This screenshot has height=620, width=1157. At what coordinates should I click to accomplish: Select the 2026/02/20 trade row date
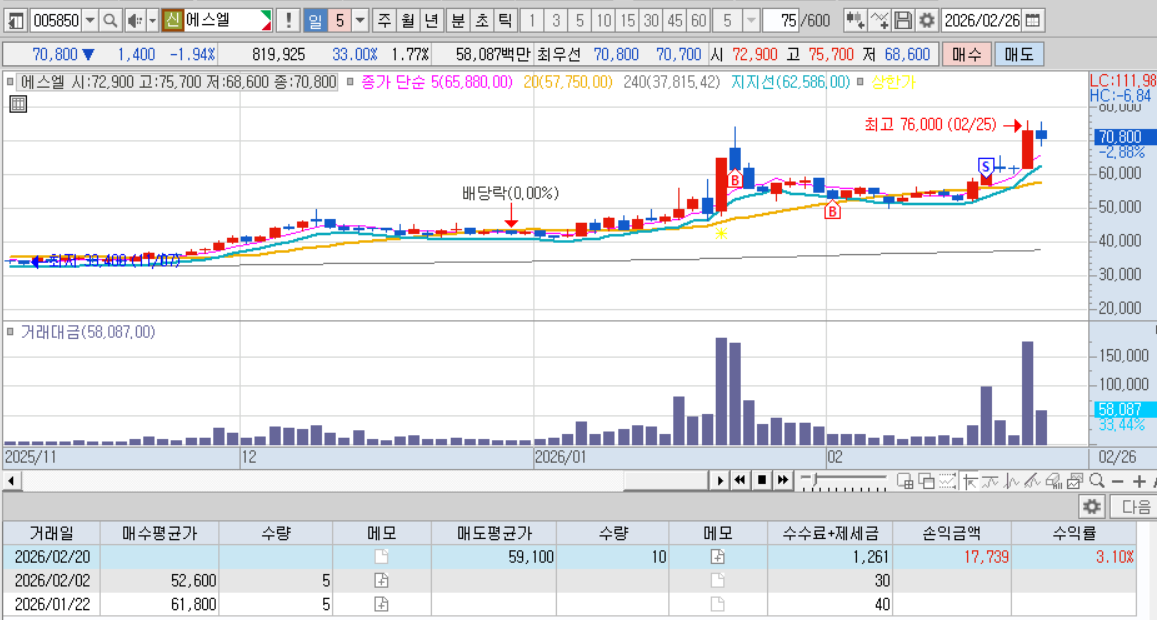click(x=52, y=557)
